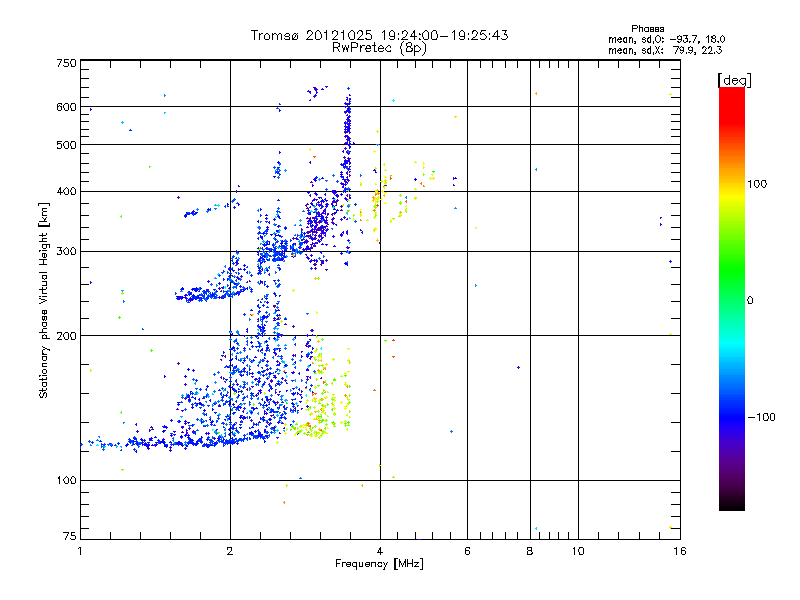
Task: Click the '100' y-axis tick label
Action: coord(67,481)
